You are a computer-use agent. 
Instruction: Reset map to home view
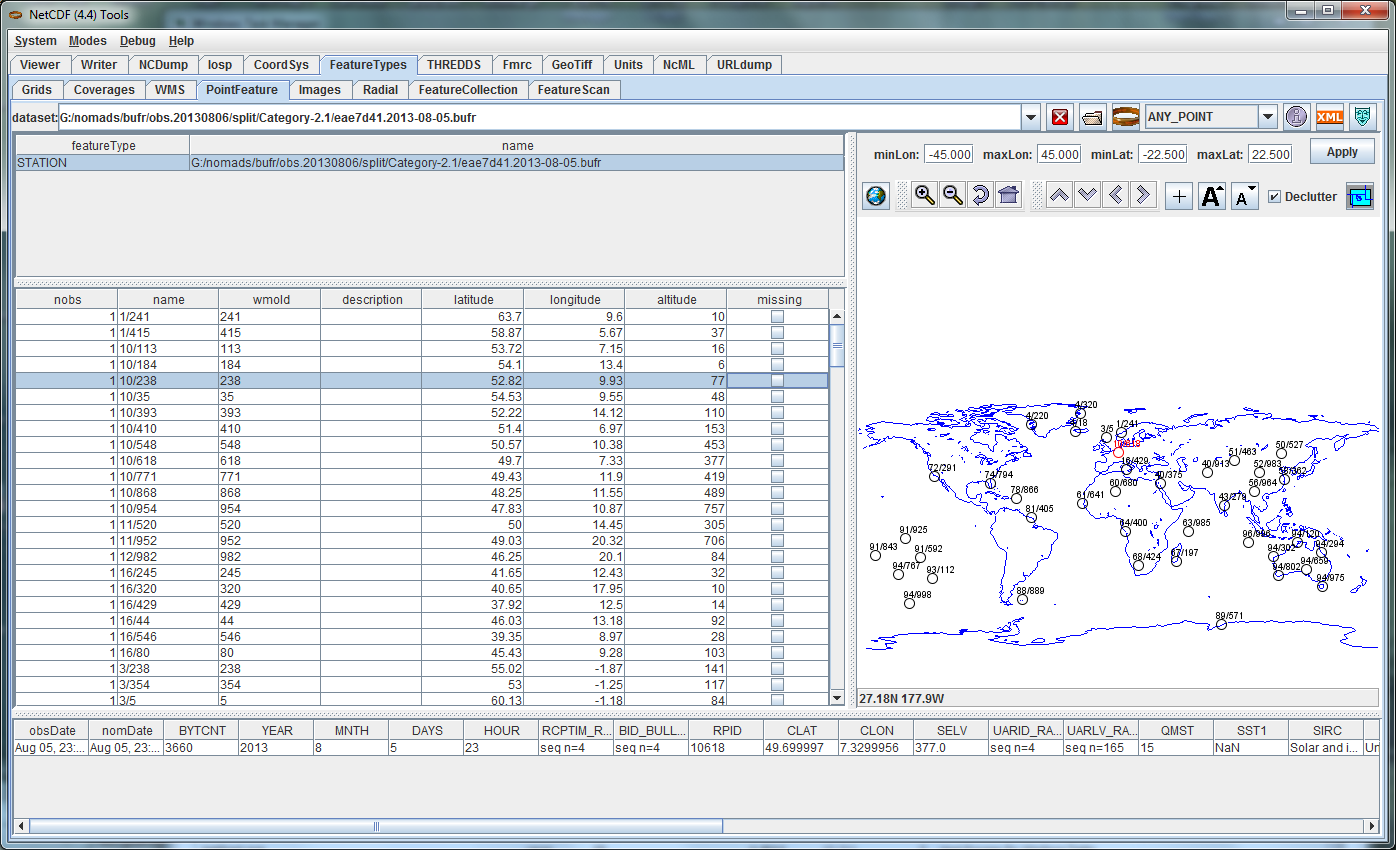tap(1008, 196)
